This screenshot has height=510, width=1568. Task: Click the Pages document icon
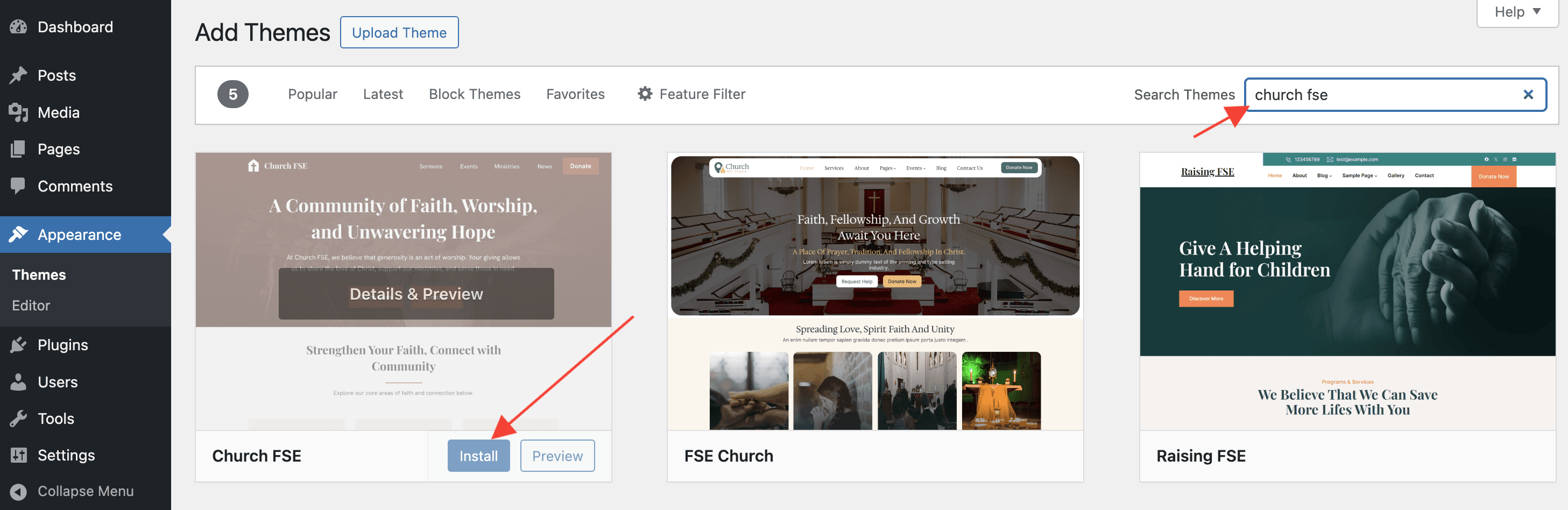tap(18, 149)
